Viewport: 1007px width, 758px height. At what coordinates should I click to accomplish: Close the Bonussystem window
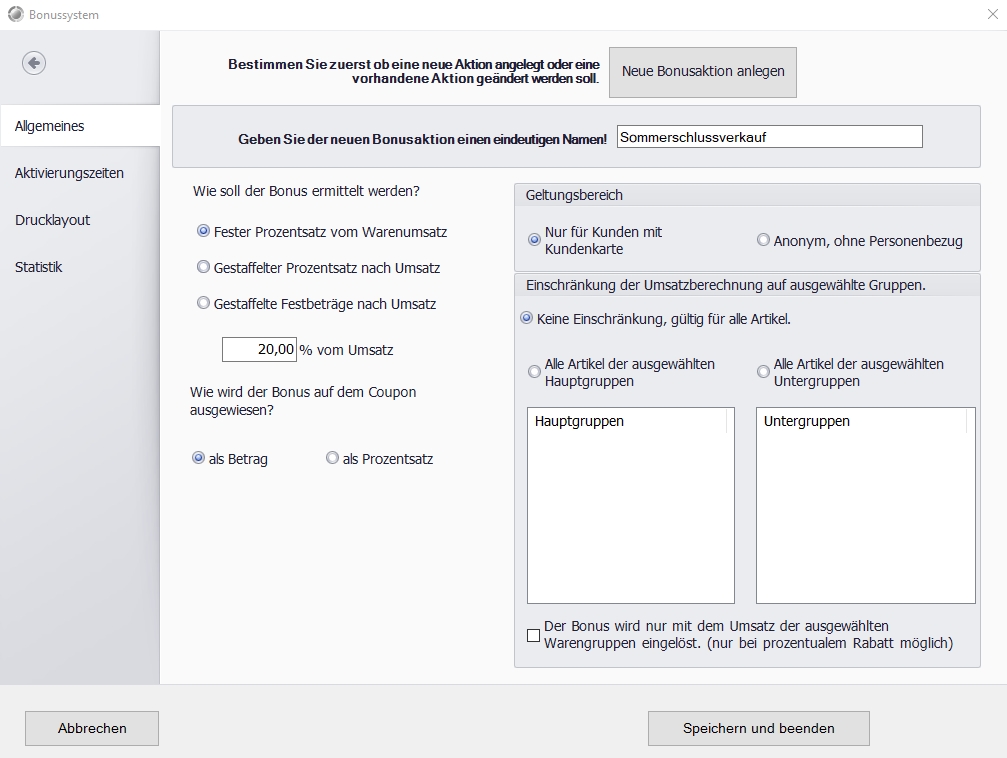click(x=992, y=14)
